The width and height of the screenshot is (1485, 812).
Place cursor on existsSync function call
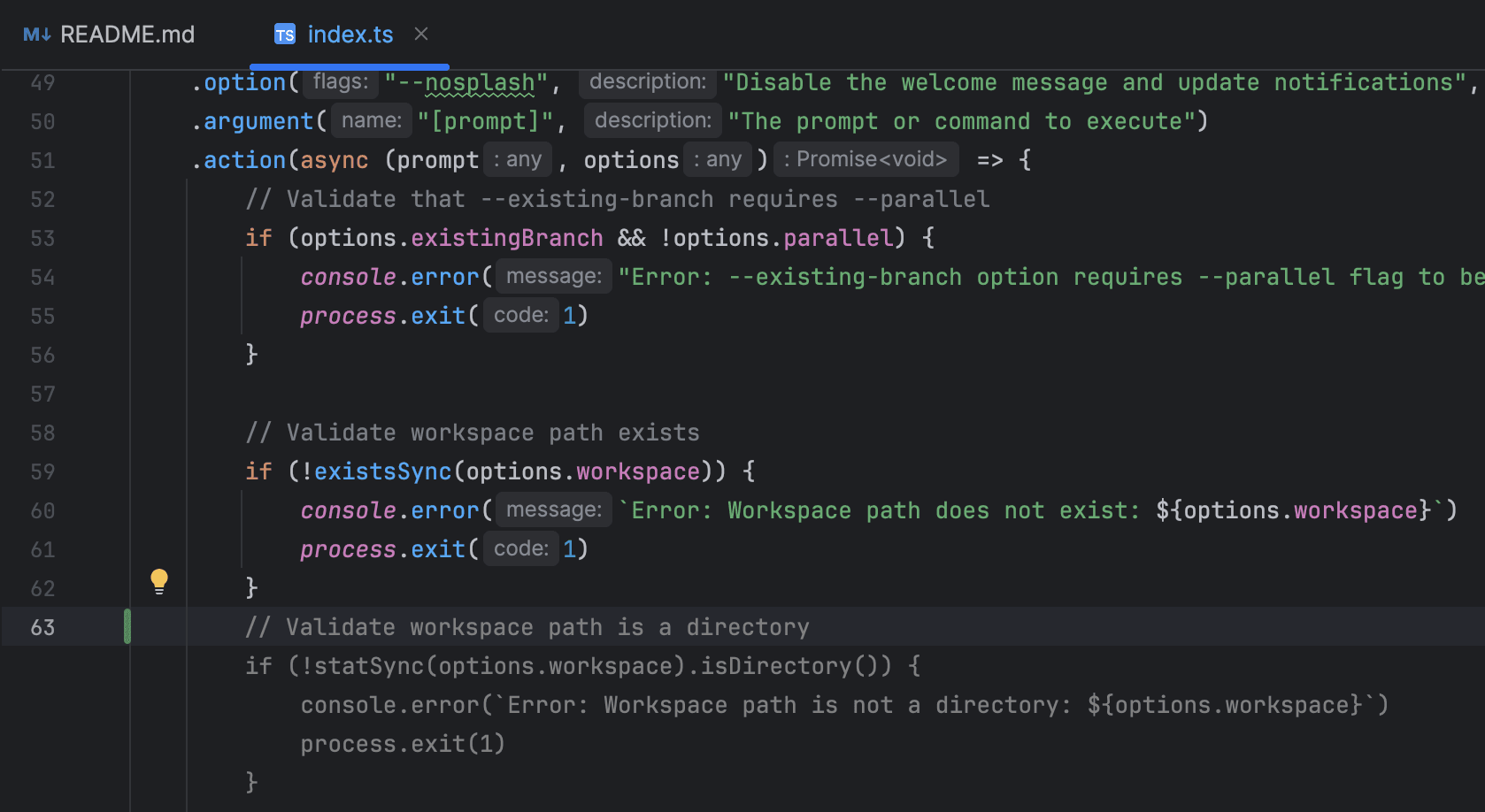coord(382,471)
